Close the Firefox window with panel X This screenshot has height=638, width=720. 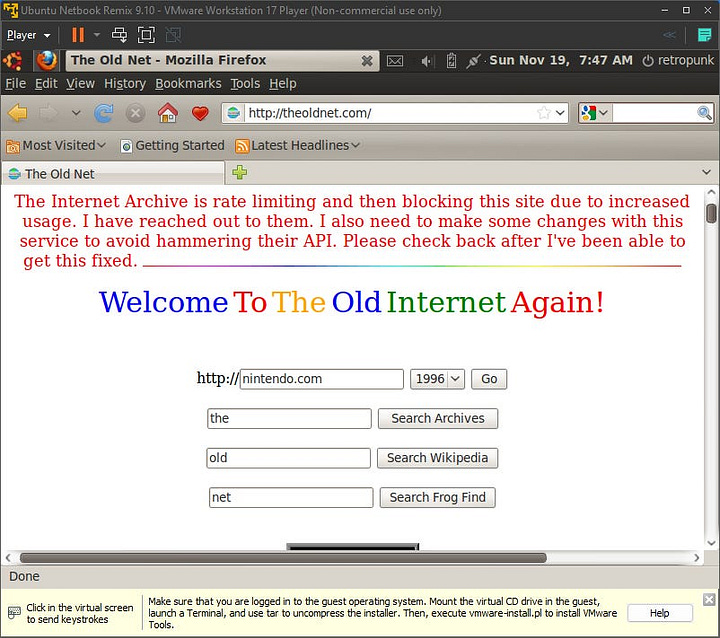pyautogui.click(x=366, y=61)
